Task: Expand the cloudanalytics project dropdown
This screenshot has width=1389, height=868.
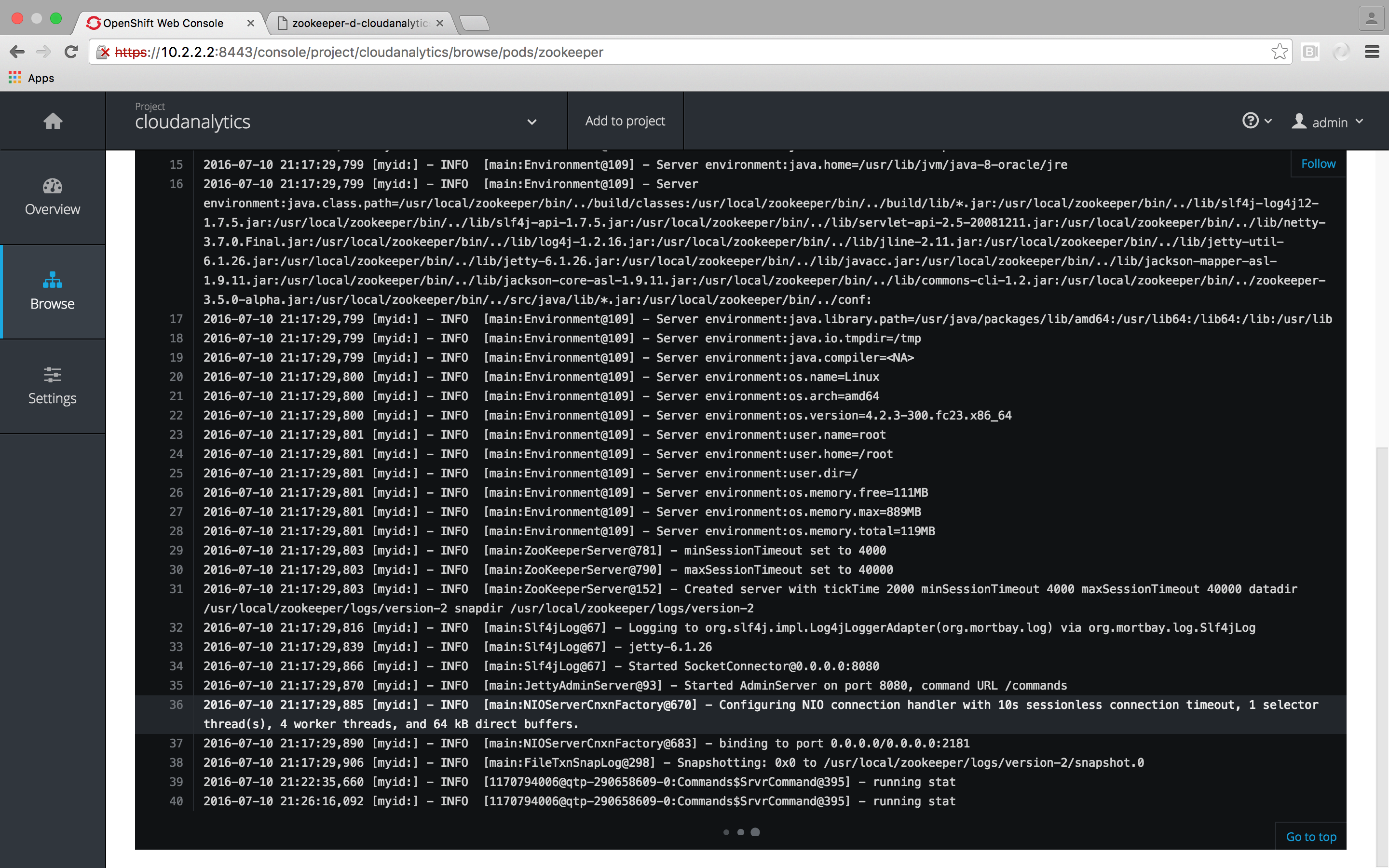Action: click(x=531, y=122)
